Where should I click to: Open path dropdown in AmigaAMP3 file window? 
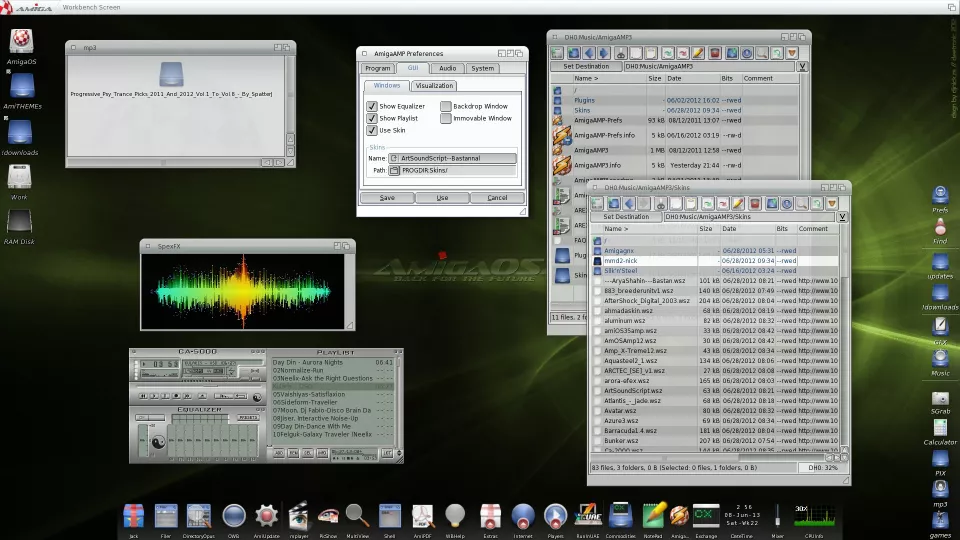click(802, 67)
